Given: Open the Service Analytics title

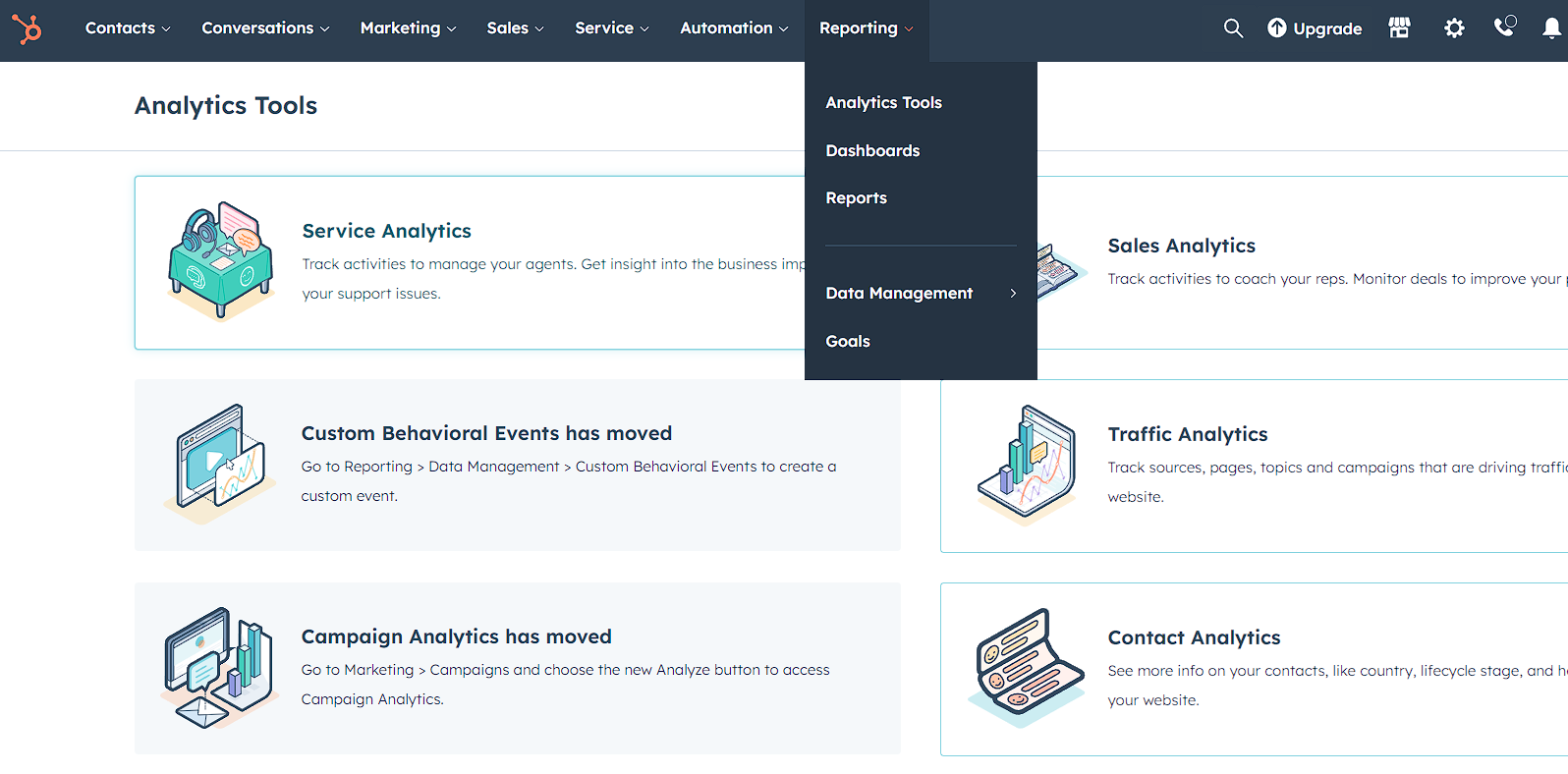Looking at the screenshot, I should point(386,231).
